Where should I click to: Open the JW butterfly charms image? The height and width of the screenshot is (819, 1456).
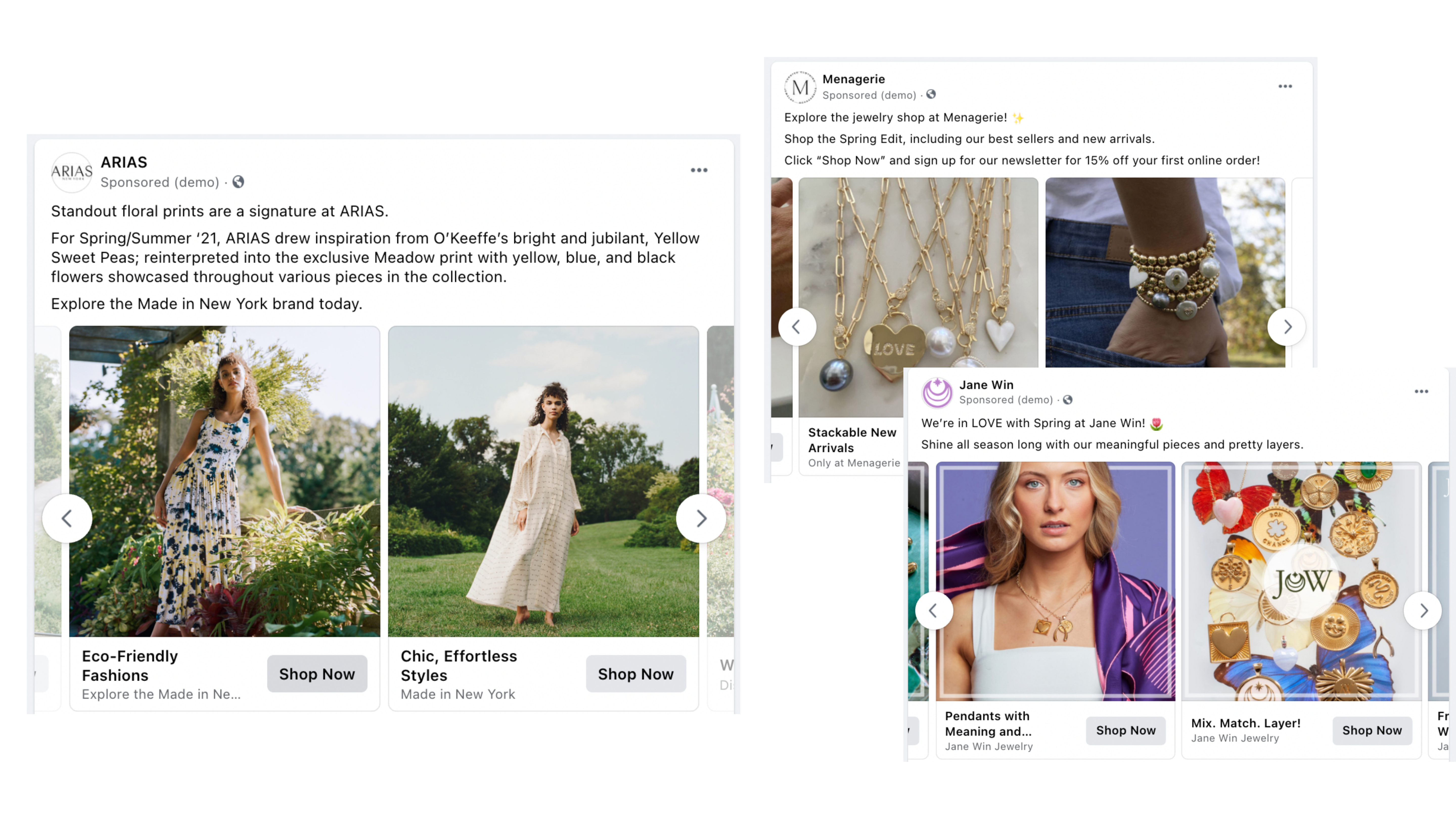1301,582
